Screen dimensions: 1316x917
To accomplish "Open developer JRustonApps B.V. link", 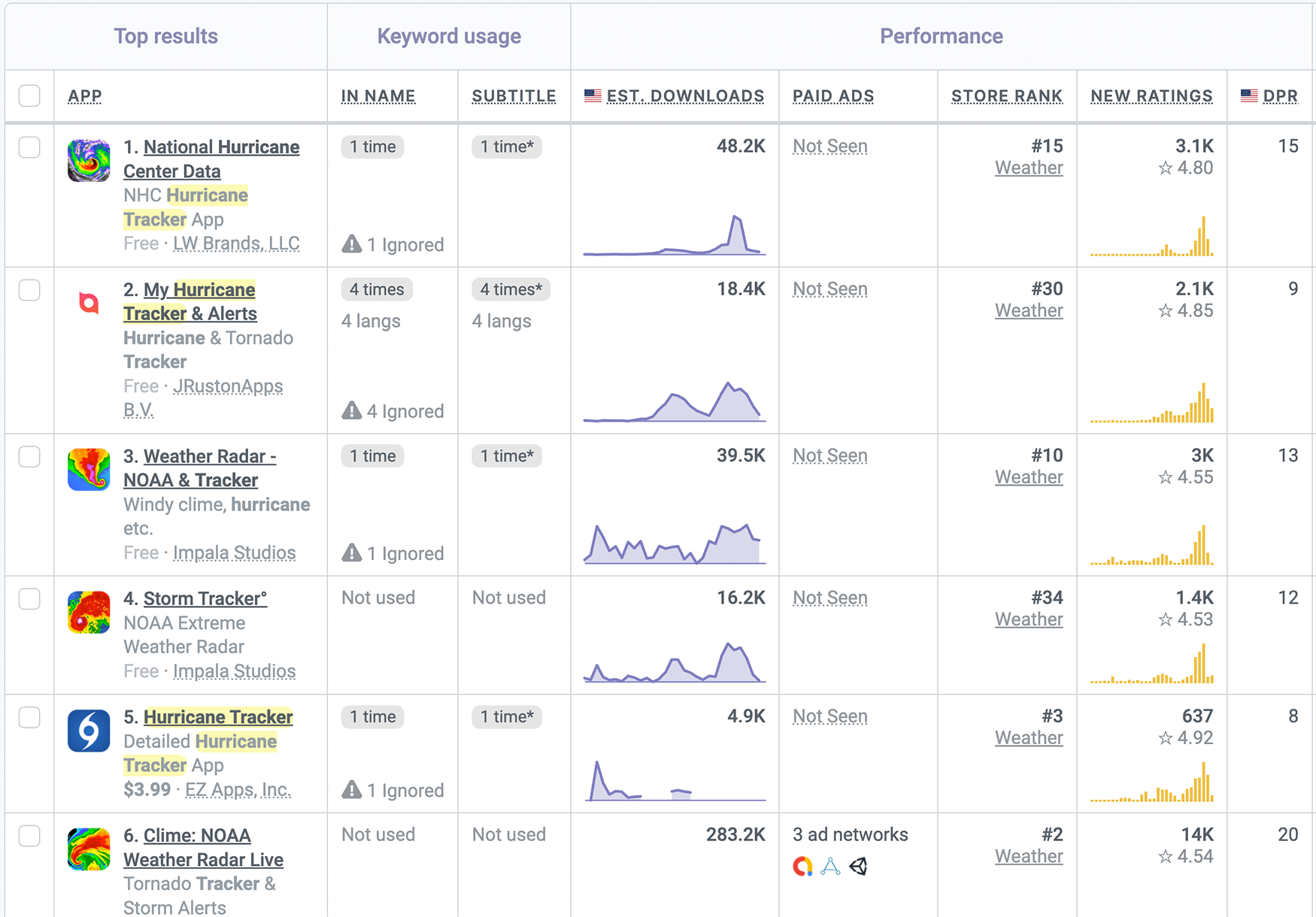I will [203, 398].
